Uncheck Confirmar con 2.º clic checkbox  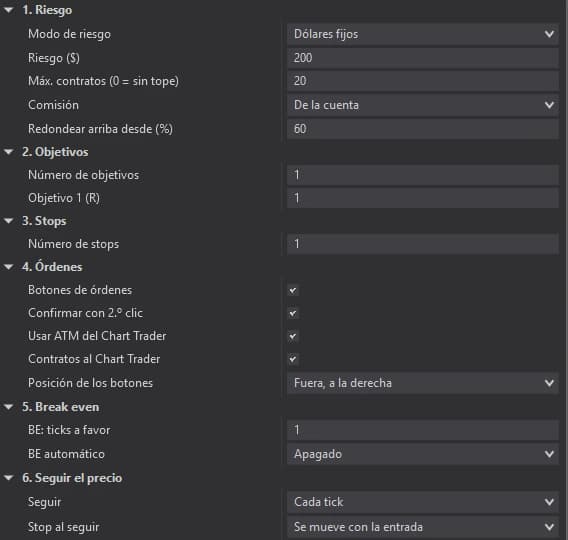click(x=293, y=313)
